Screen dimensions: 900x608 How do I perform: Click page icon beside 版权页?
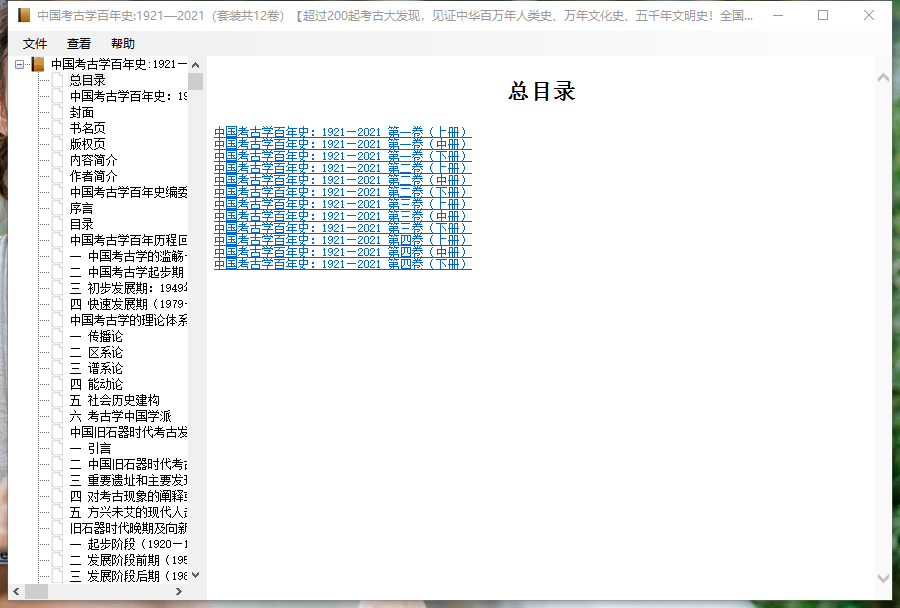tap(57, 144)
